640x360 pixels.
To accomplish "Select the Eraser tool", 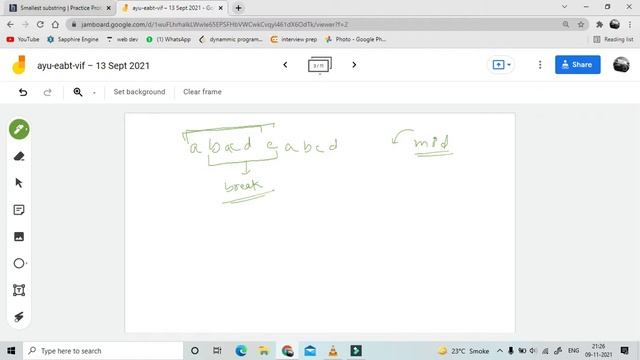I will tap(19, 156).
